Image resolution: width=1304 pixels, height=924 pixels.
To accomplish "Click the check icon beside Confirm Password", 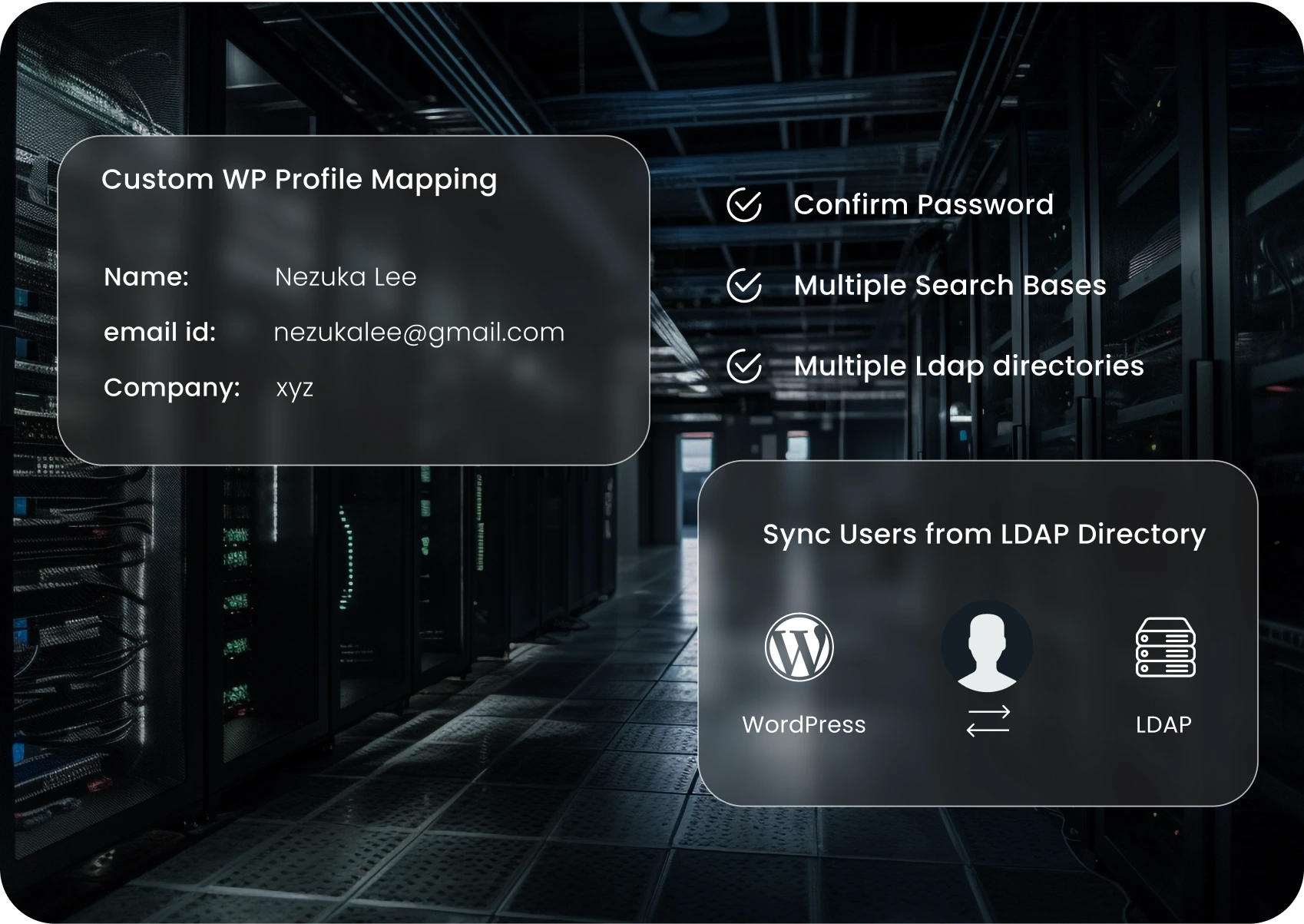I will tap(744, 205).
